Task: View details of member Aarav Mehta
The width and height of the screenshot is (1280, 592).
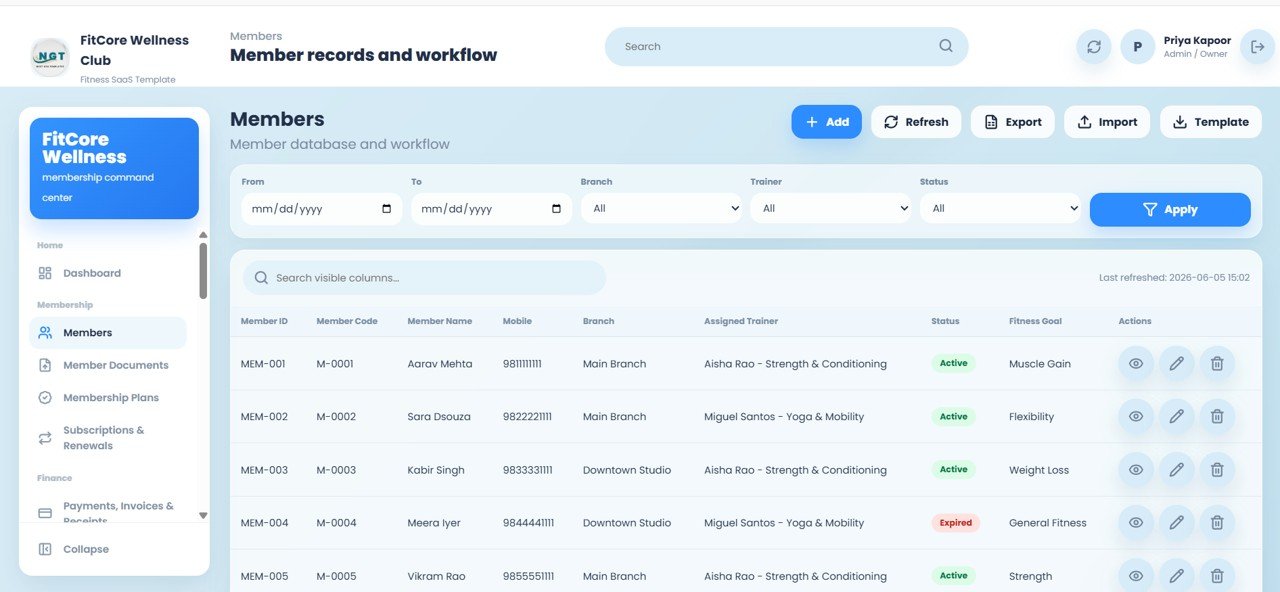Action: click(1136, 364)
